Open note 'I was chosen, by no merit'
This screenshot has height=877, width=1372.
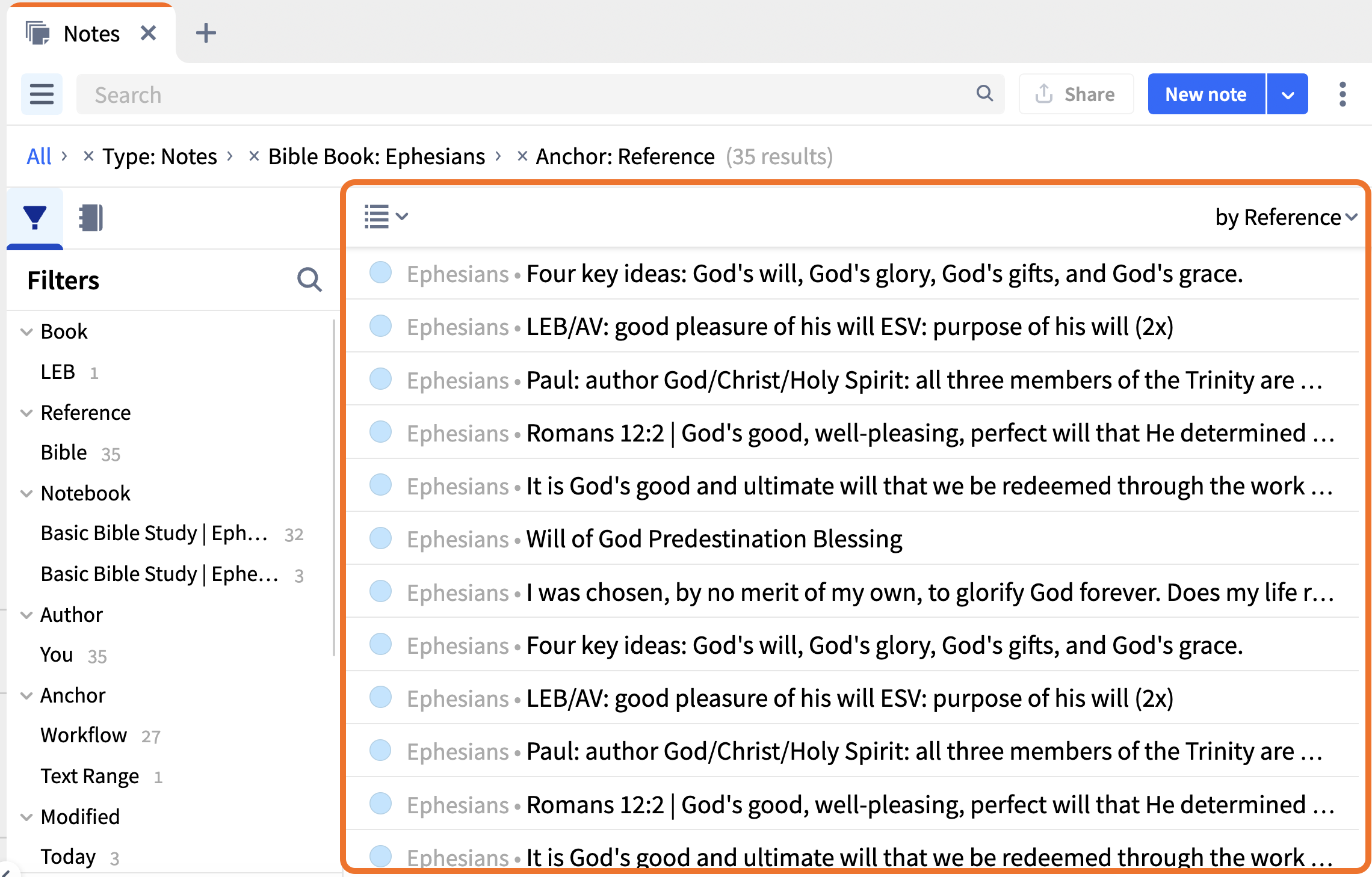pyautogui.click(x=930, y=593)
